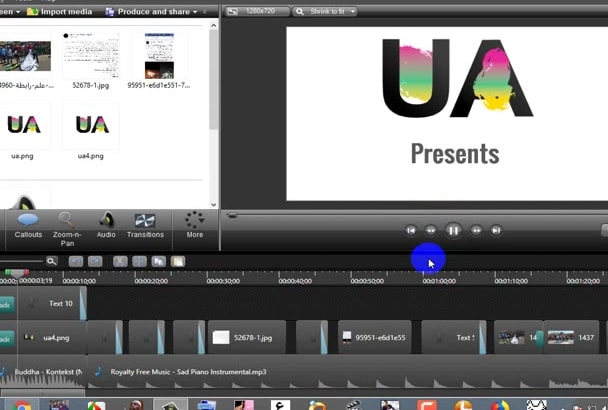Click the track label beside ua4.png

coord(7,339)
